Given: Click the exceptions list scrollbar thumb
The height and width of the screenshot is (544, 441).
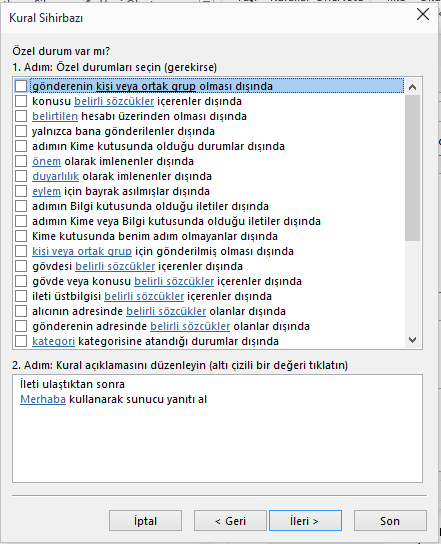Looking at the screenshot, I should (412, 168).
